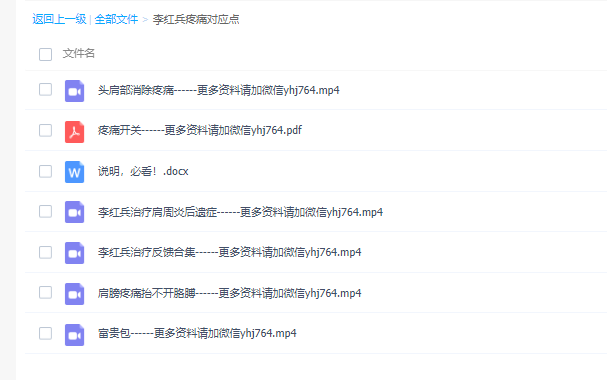Open 全部文件 breadcrumb link
Screen dimensions: 607x380
[116, 19]
